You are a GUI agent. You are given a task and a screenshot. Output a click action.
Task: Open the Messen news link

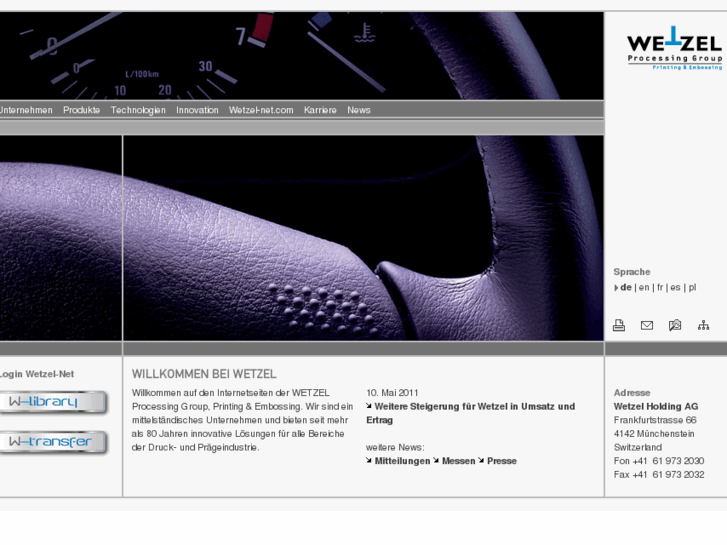(459, 461)
